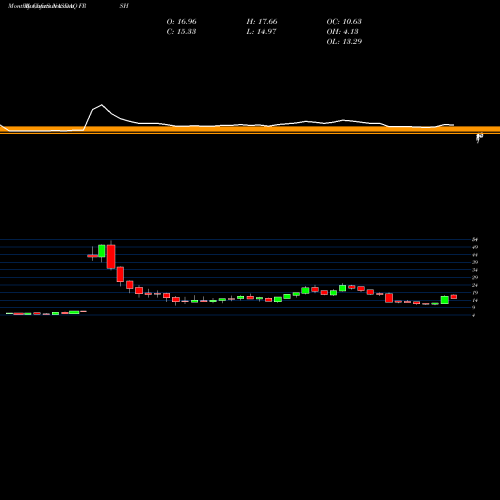The height and width of the screenshot is (500, 500).
Task: Click the 14 price axis label
Action: pos(475,300)
